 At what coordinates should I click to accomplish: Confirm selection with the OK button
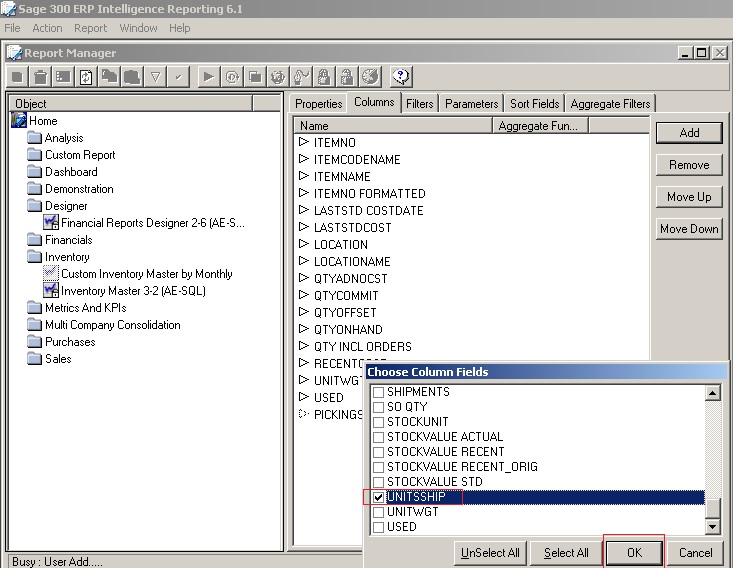(x=634, y=553)
